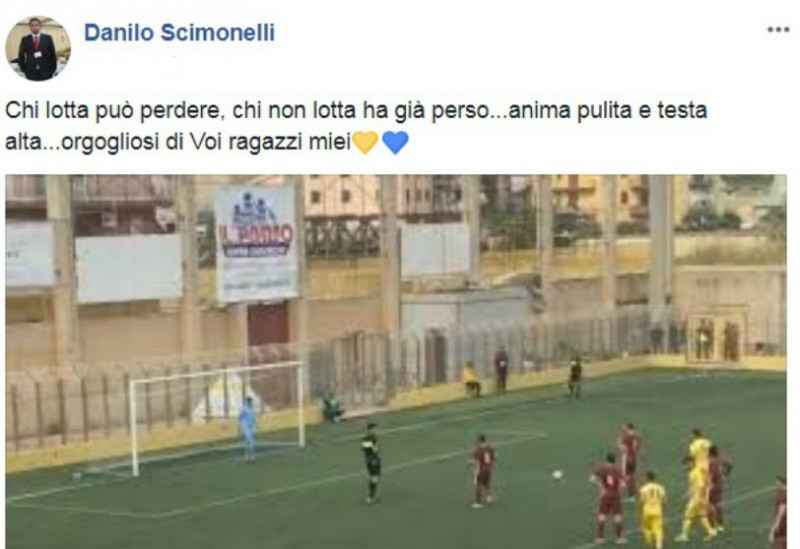Viewport: 800px width, 549px height.
Task: Click the blank white board right of the banner
Action: point(435,250)
